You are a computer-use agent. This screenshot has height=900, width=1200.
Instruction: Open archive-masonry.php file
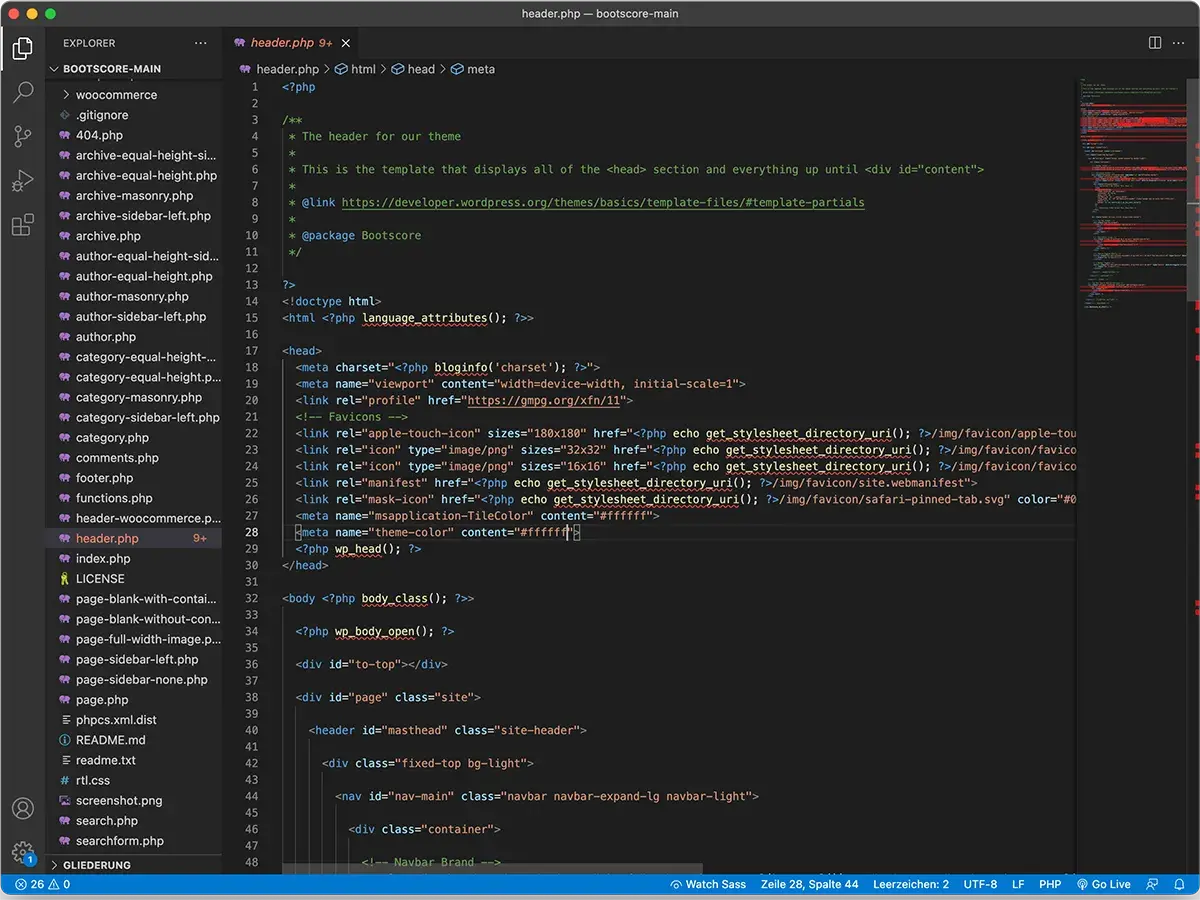(134, 196)
